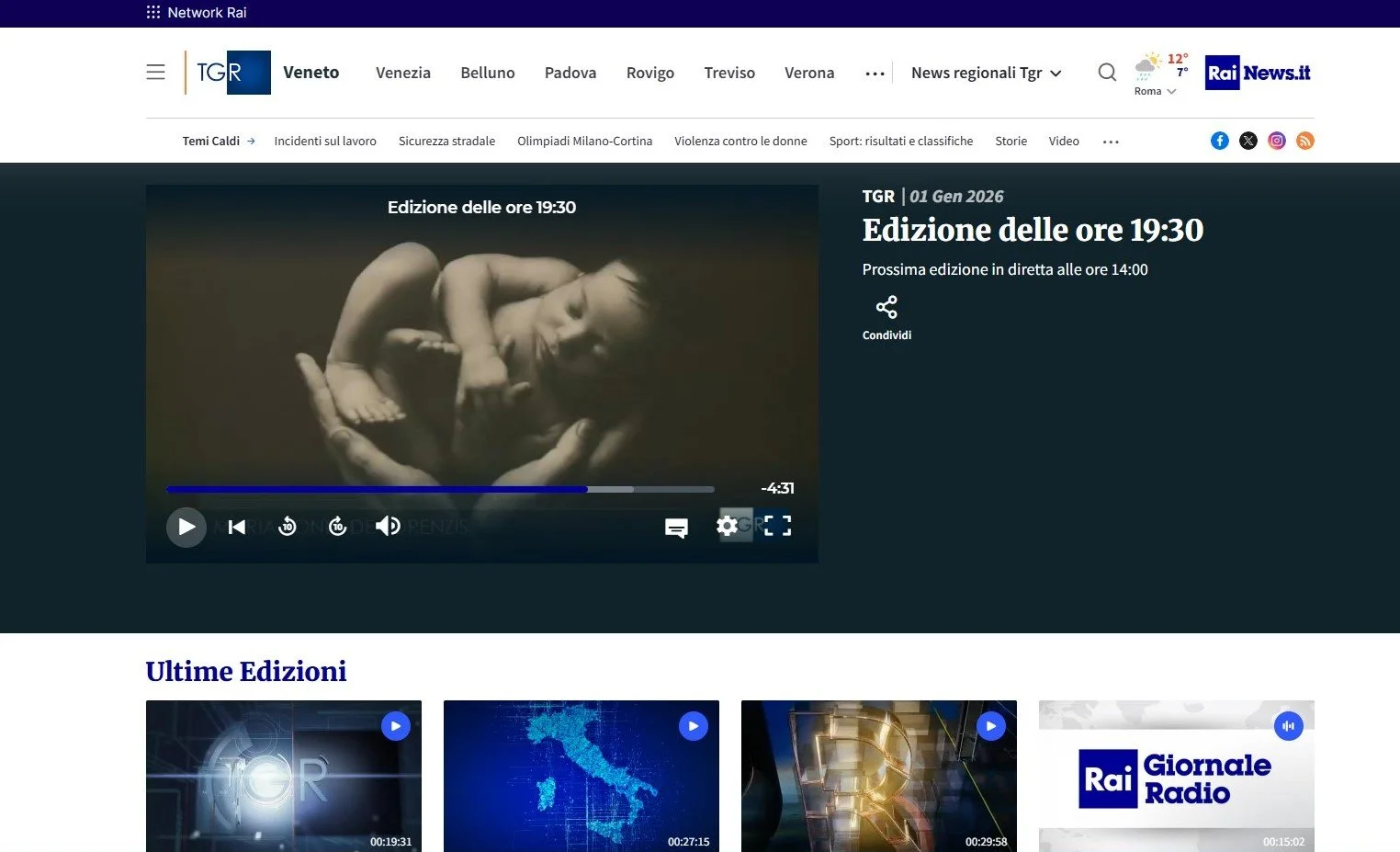The height and width of the screenshot is (852, 1400).
Task: Open the video player settings gear
Action: pos(728,526)
